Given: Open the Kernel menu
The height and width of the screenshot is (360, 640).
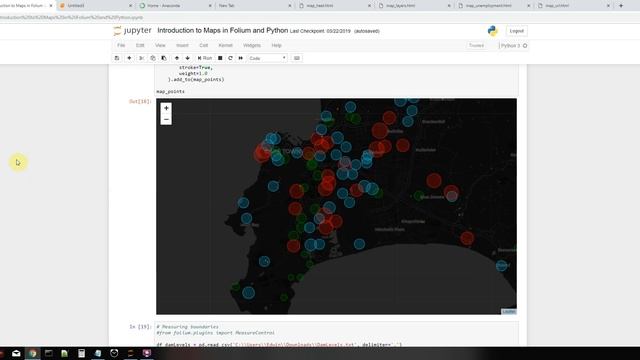Looking at the screenshot, I should point(225,45).
